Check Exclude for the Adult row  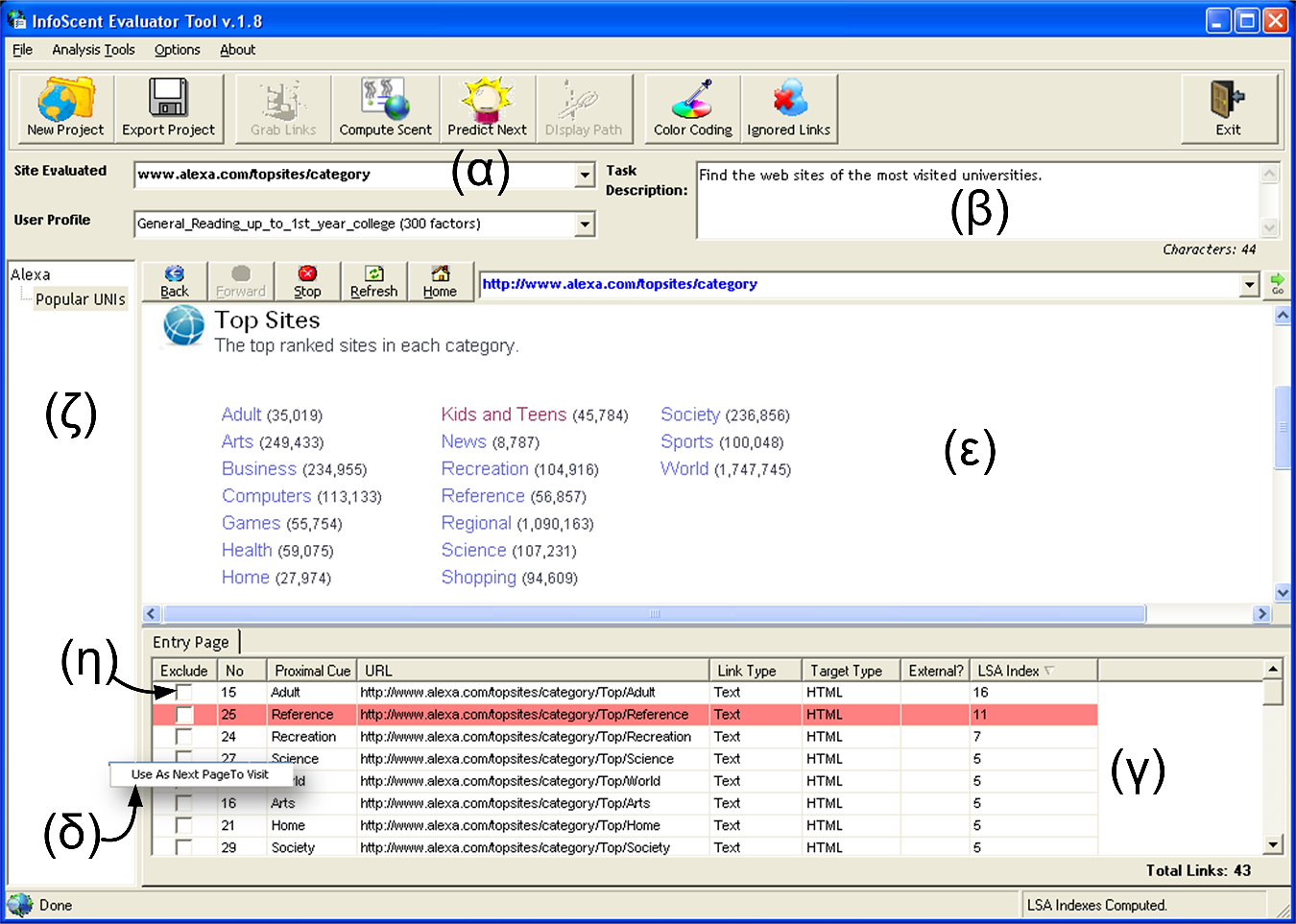coord(183,693)
